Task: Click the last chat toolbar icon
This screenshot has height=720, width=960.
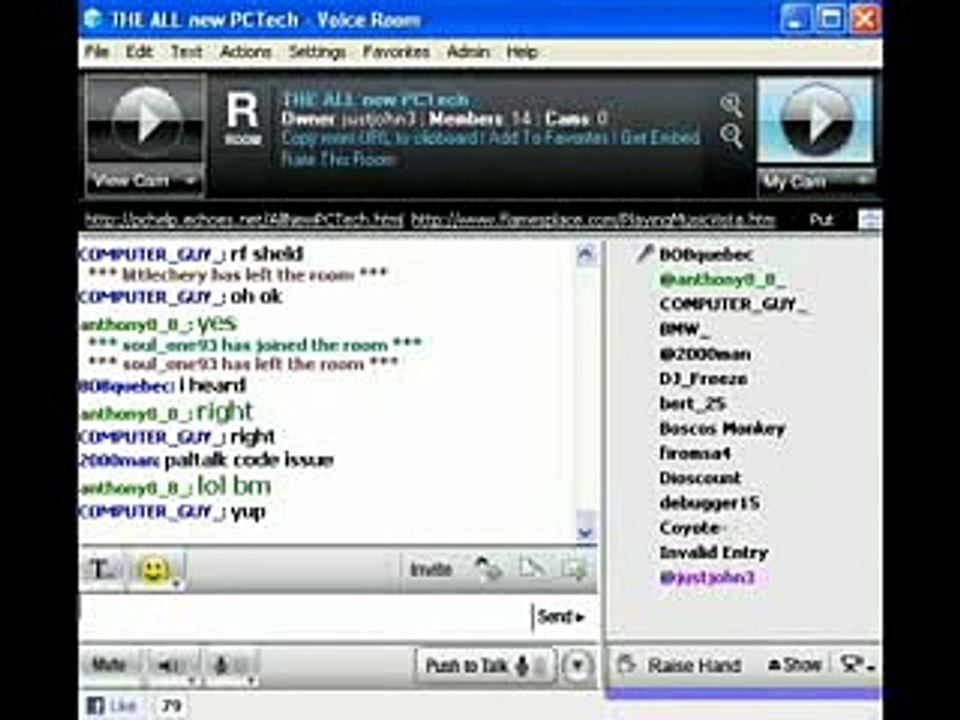Action: click(574, 569)
